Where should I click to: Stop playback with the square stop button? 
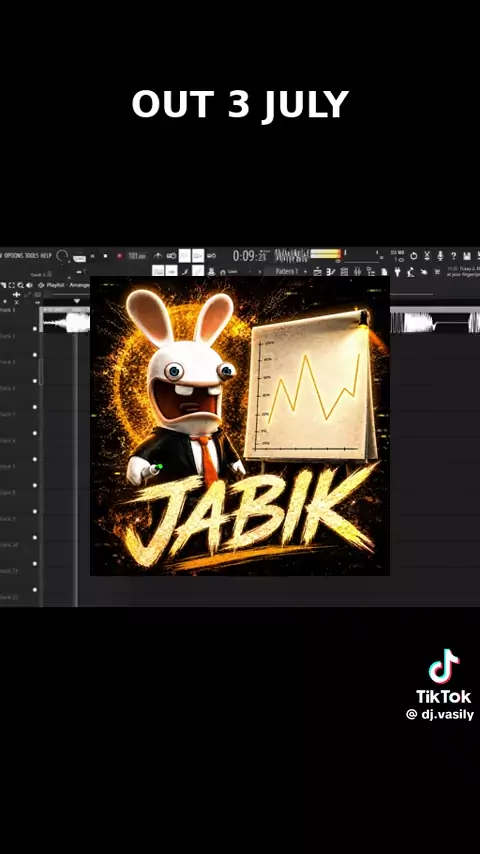106,256
